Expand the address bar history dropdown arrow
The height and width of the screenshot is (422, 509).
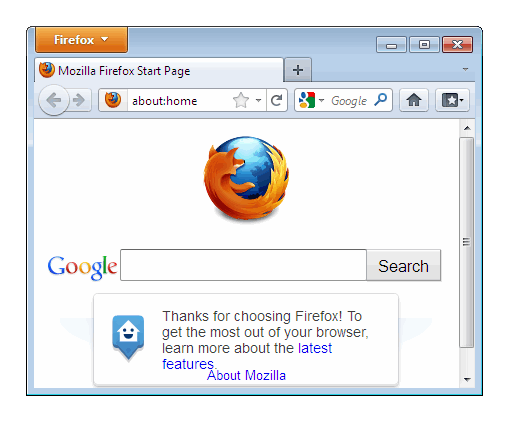click(258, 100)
